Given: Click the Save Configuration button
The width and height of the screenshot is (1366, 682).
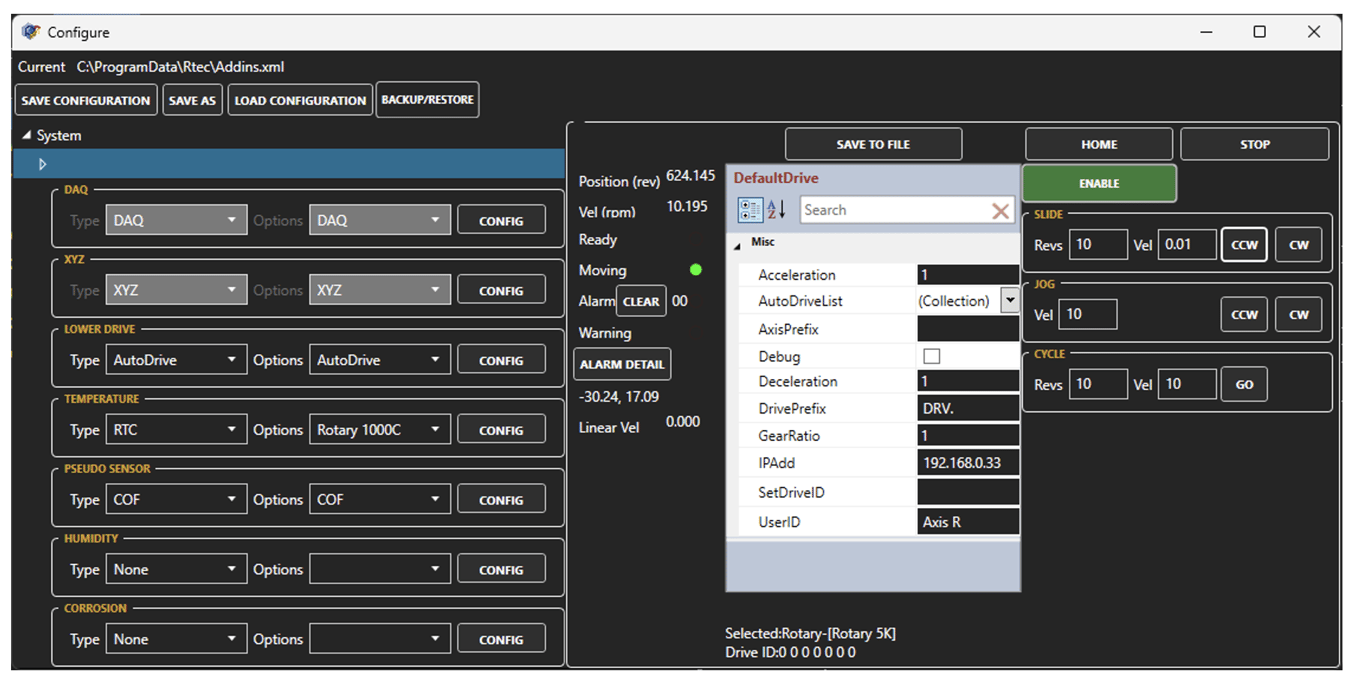Looking at the screenshot, I should (x=86, y=101).
